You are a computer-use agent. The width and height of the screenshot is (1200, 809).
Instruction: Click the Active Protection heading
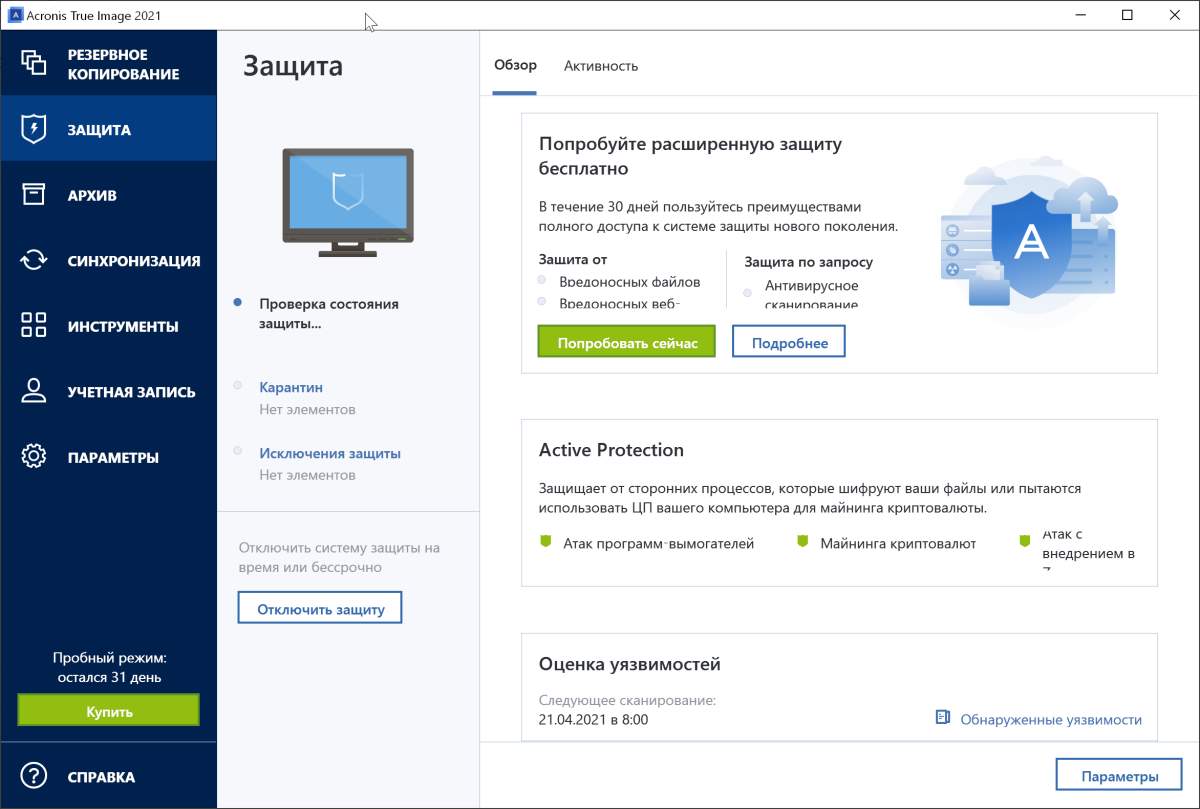pos(611,450)
